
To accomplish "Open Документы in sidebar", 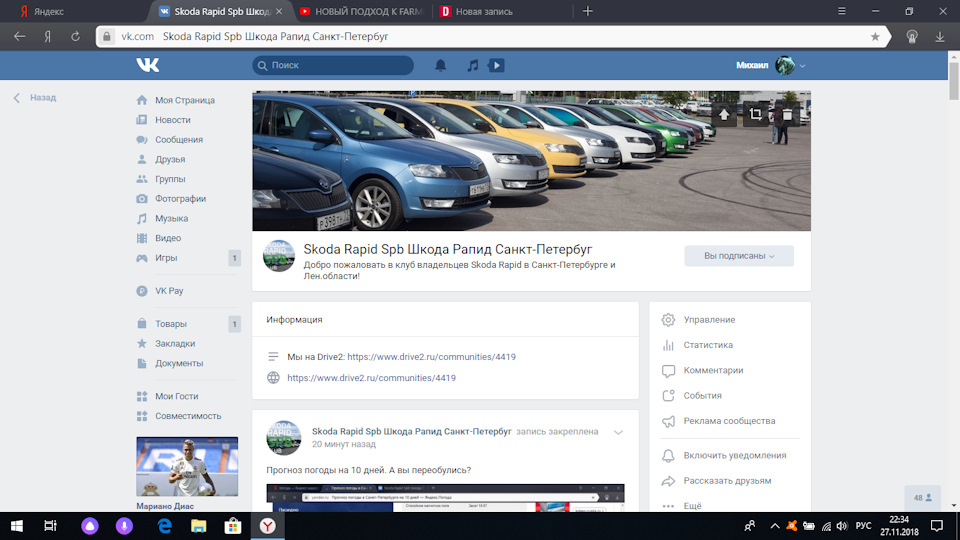I will [x=179, y=363].
